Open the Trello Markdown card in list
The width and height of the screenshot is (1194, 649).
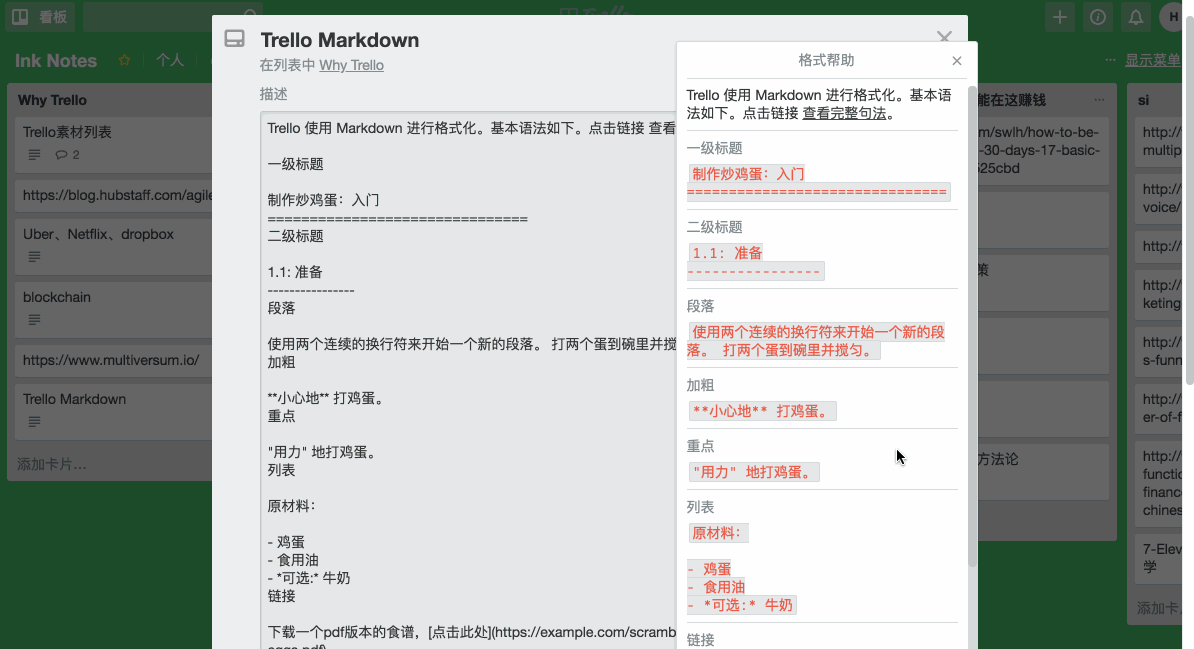point(114,411)
